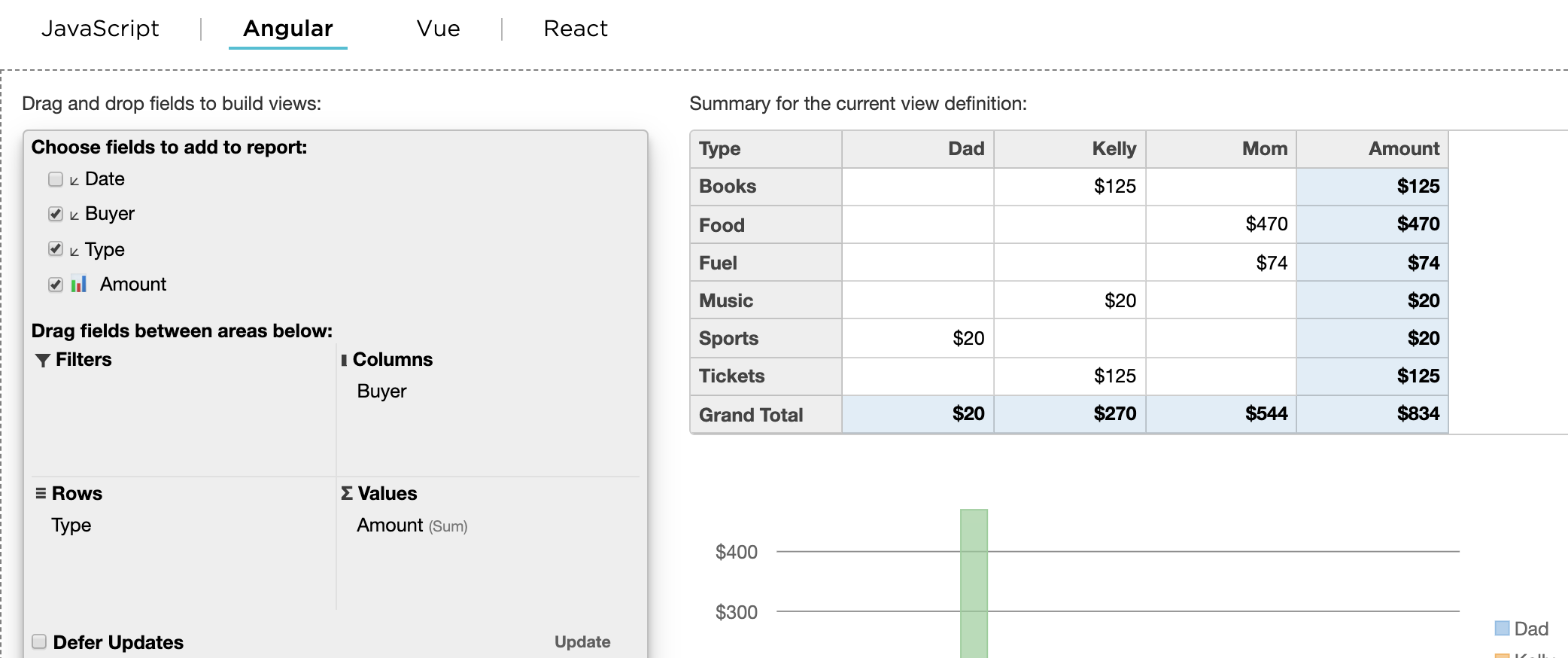Select Amount (Sum) in the Values area
This screenshot has width=1568, height=658.
(x=412, y=525)
